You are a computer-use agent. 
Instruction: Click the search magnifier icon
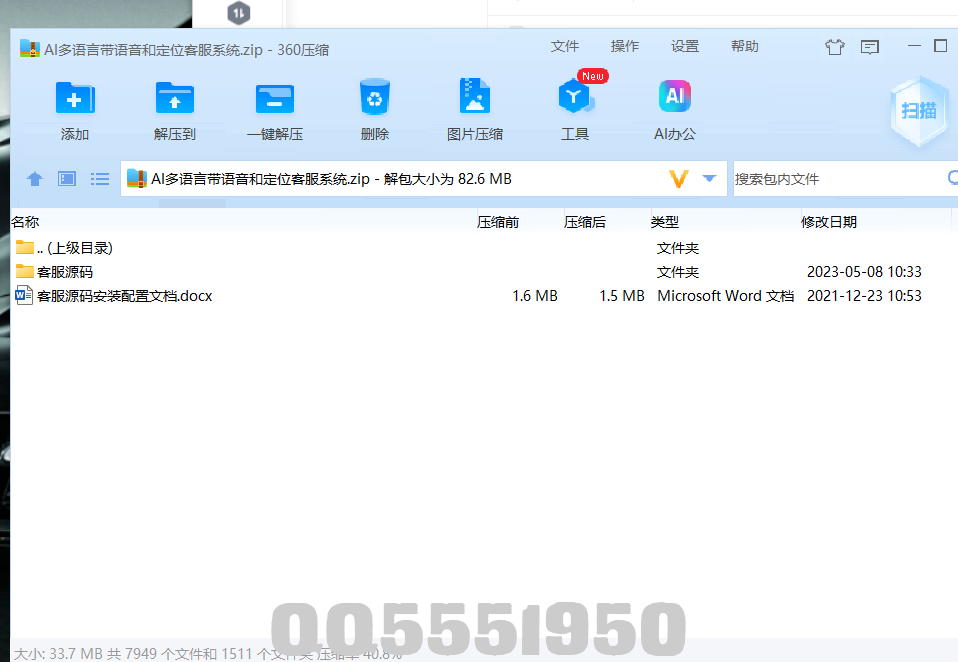click(953, 178)
